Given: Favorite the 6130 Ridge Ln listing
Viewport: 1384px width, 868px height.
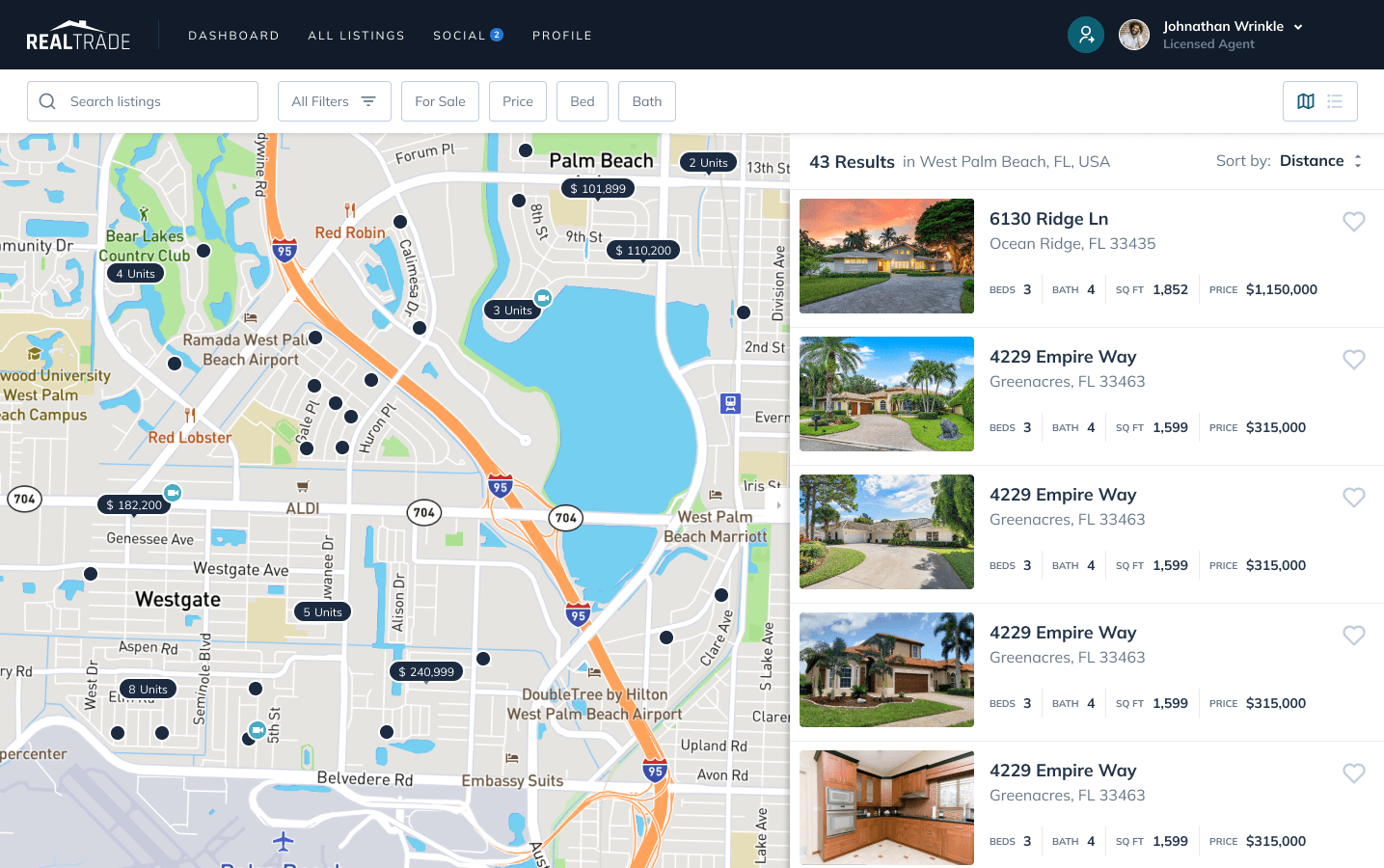Looking at the screenshot, I should 1354,222.
